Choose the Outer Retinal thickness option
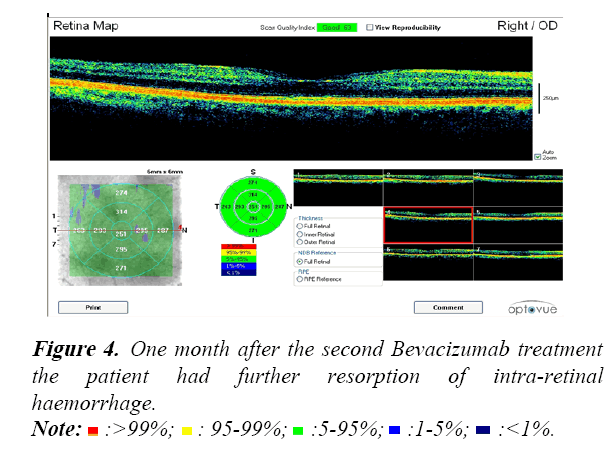 point(299,241)
